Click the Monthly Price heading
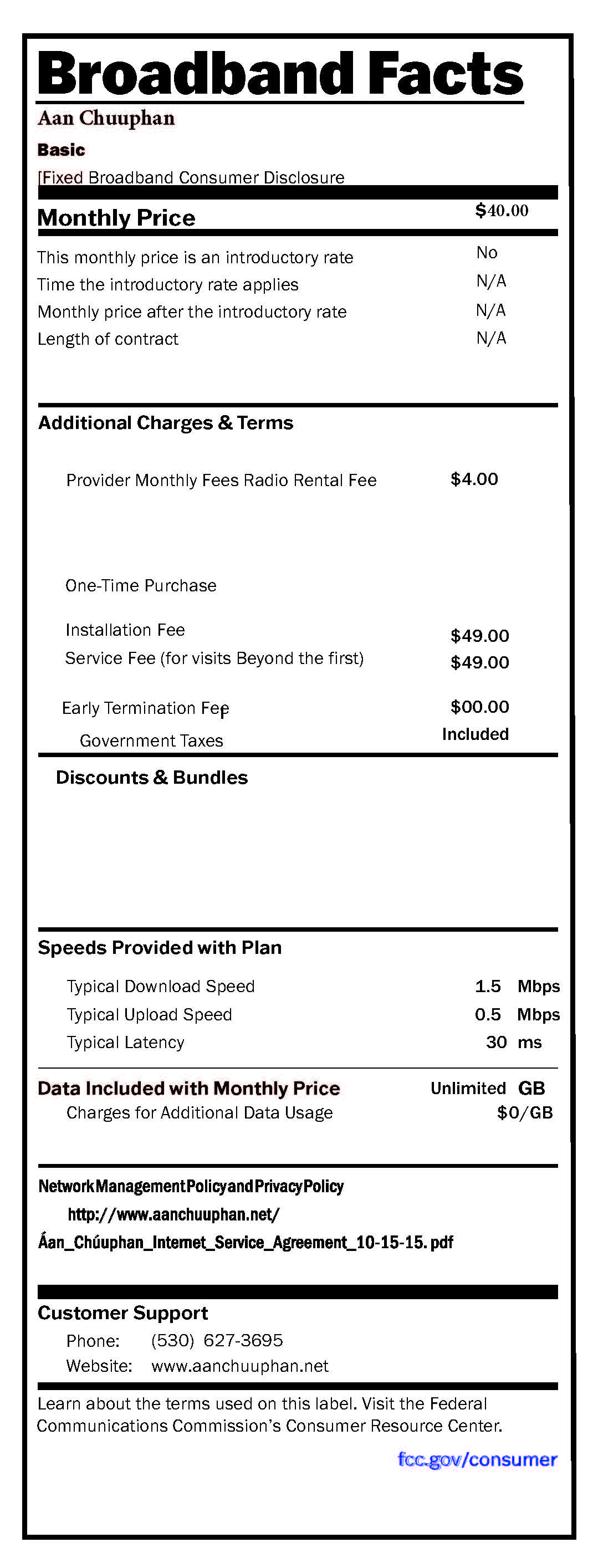593x1568 pixels. tap(116, 218)
